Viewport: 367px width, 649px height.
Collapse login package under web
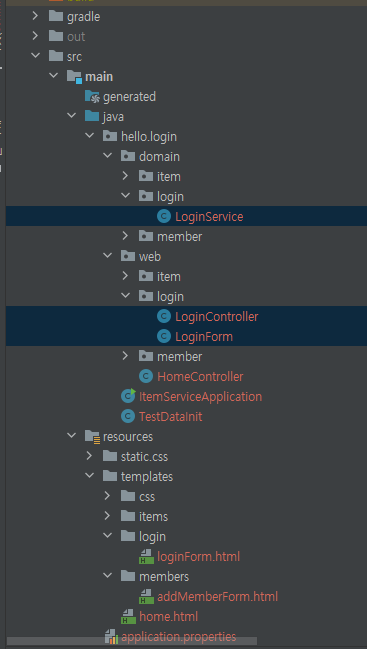(x=125, y=296)
